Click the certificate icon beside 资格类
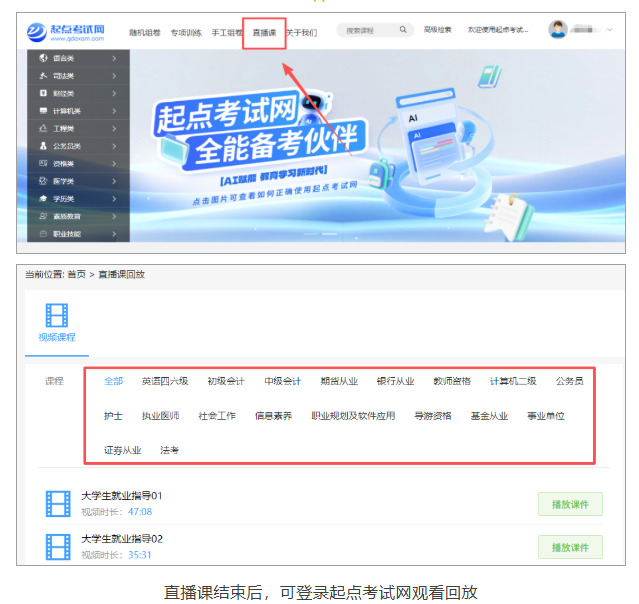 pyautogui.click(x=43, y=163)
